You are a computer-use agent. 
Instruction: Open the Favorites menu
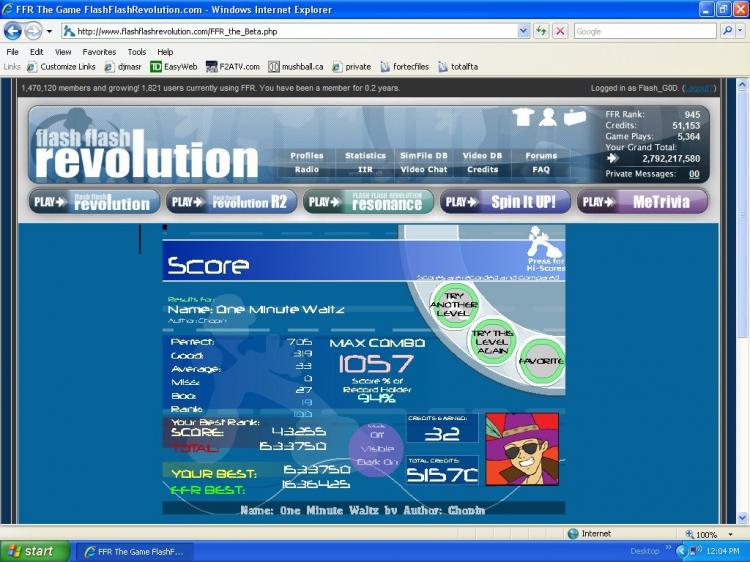coord(99,52)
